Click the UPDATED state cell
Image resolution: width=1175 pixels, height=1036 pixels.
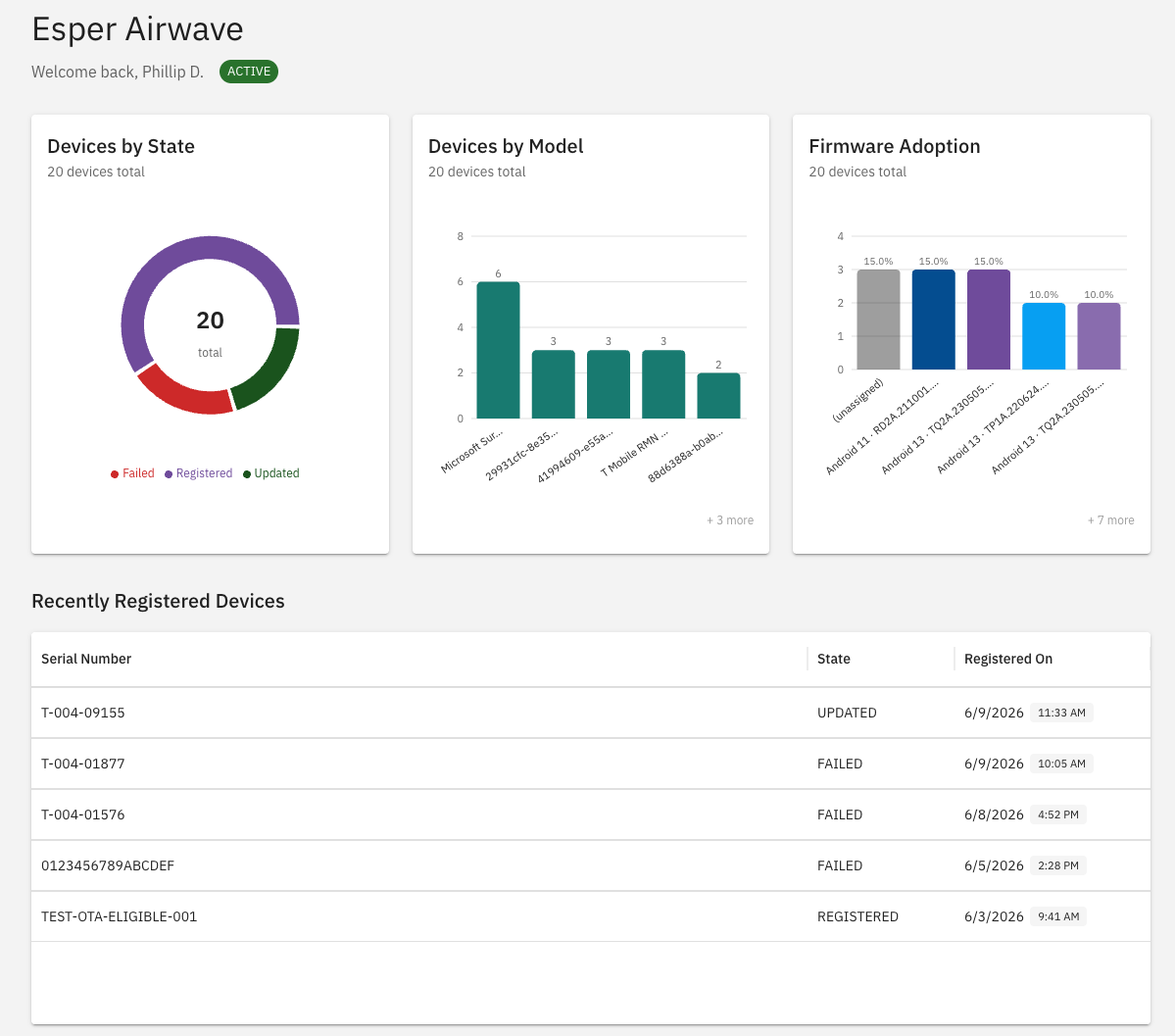coord(847,713)
